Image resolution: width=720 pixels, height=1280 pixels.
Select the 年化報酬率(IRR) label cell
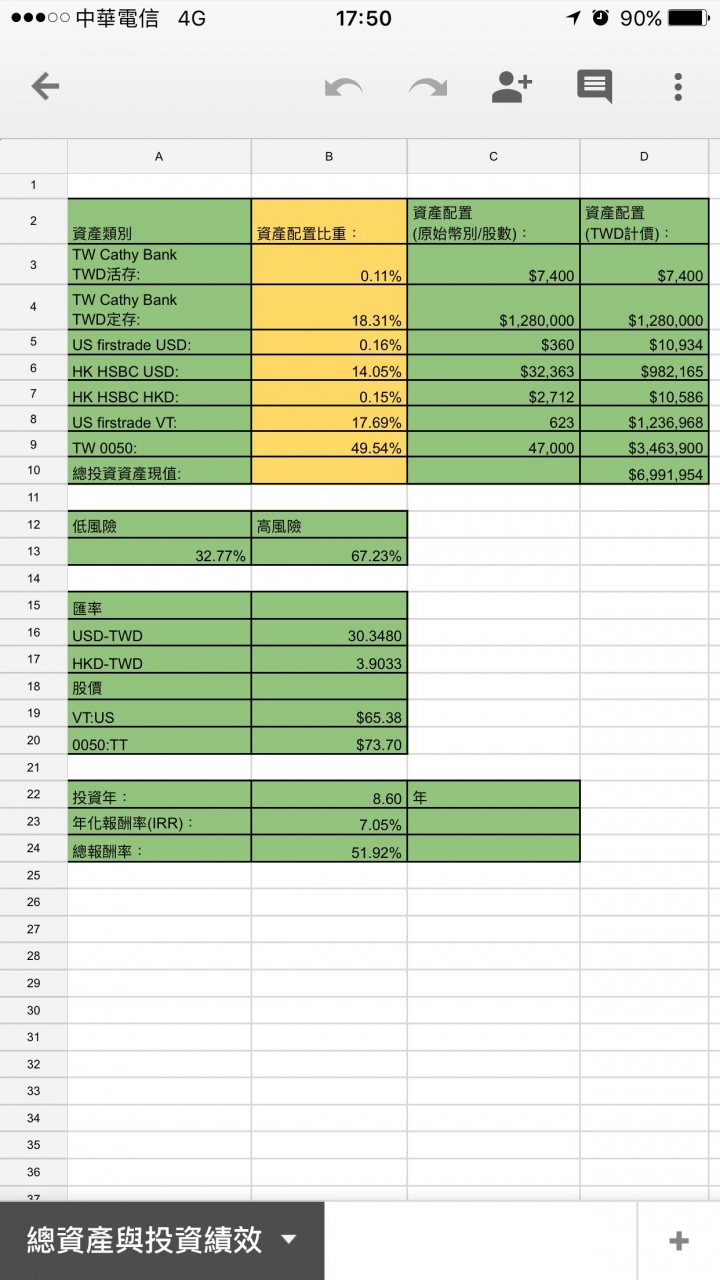pos(159,823)
